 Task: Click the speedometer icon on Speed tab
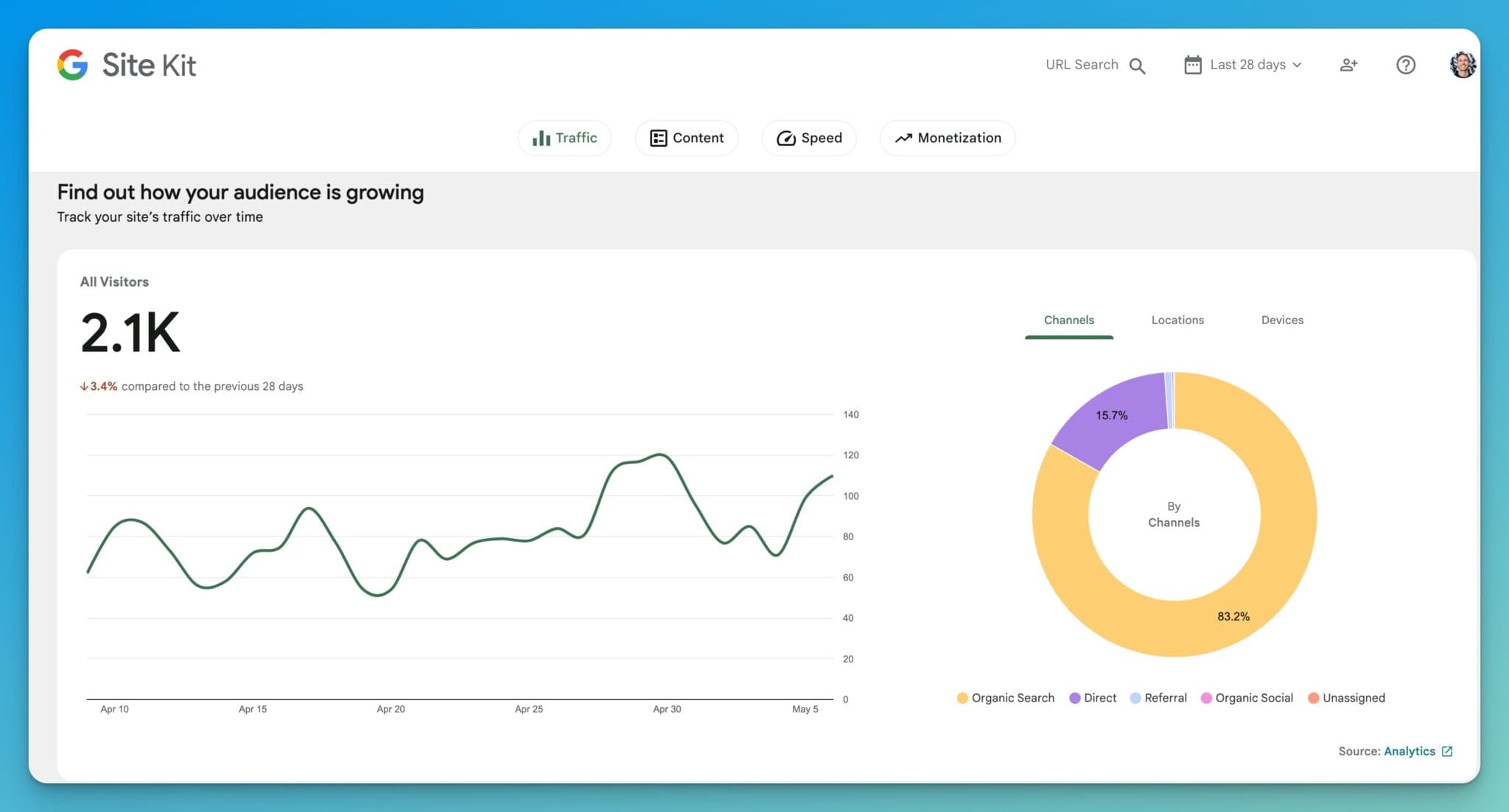tap(787, 138)
